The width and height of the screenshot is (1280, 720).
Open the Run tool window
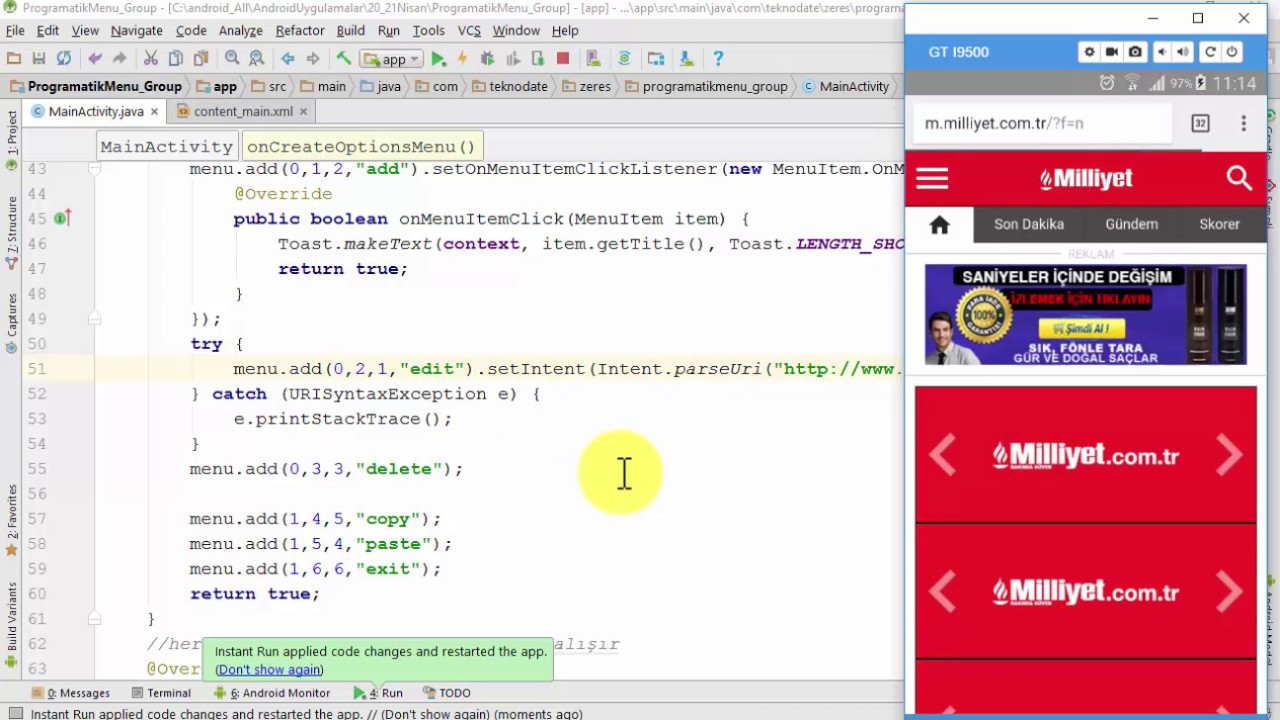378,693
